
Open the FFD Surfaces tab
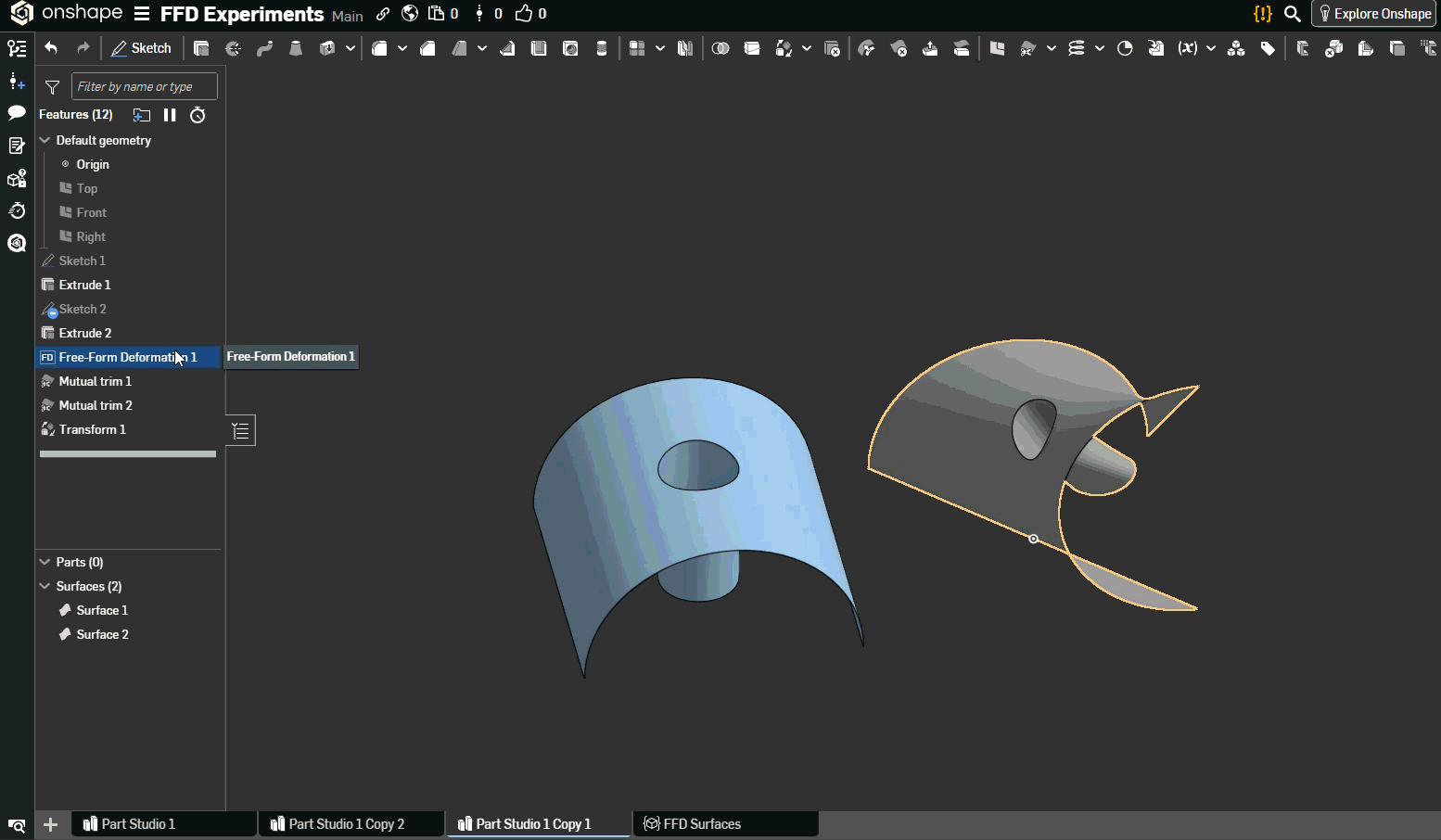pyautogui.click(x=701, y=823)
